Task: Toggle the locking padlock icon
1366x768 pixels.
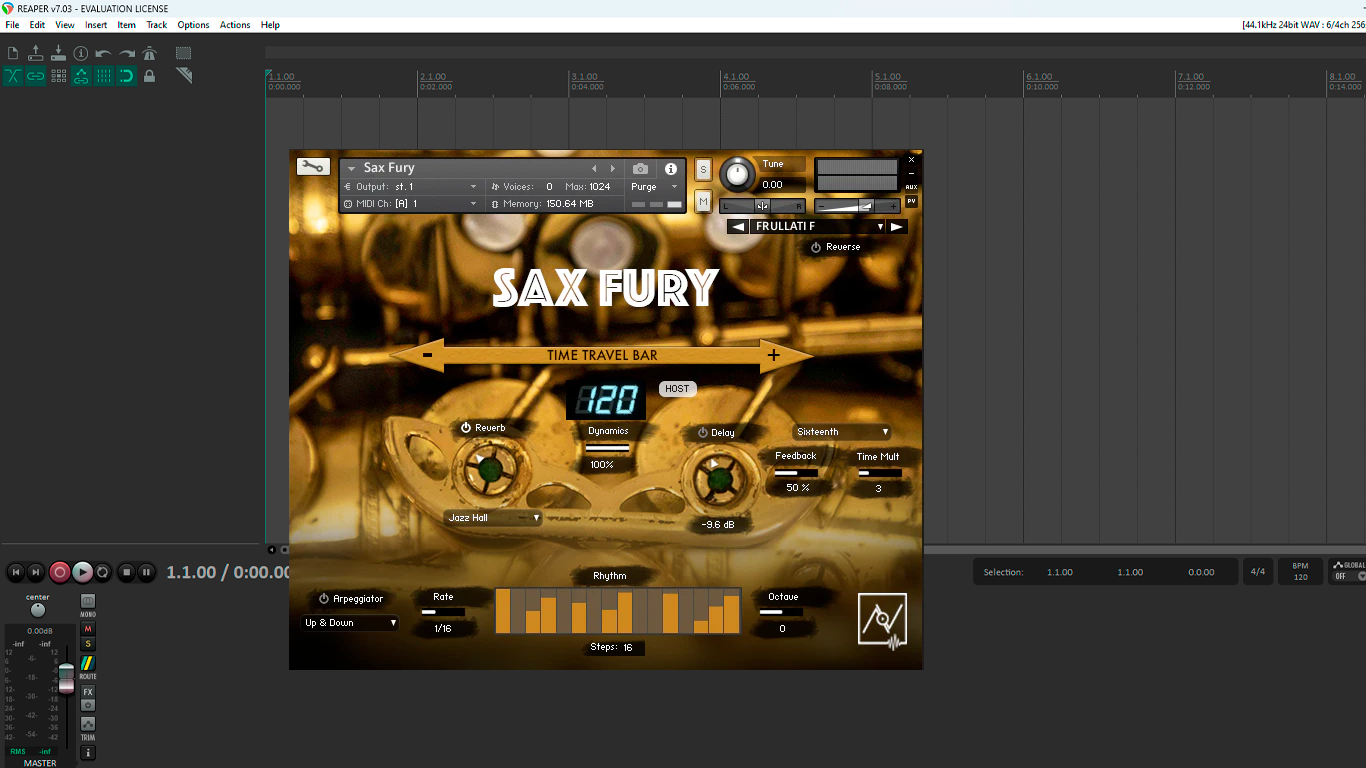Action: point(150,76)
